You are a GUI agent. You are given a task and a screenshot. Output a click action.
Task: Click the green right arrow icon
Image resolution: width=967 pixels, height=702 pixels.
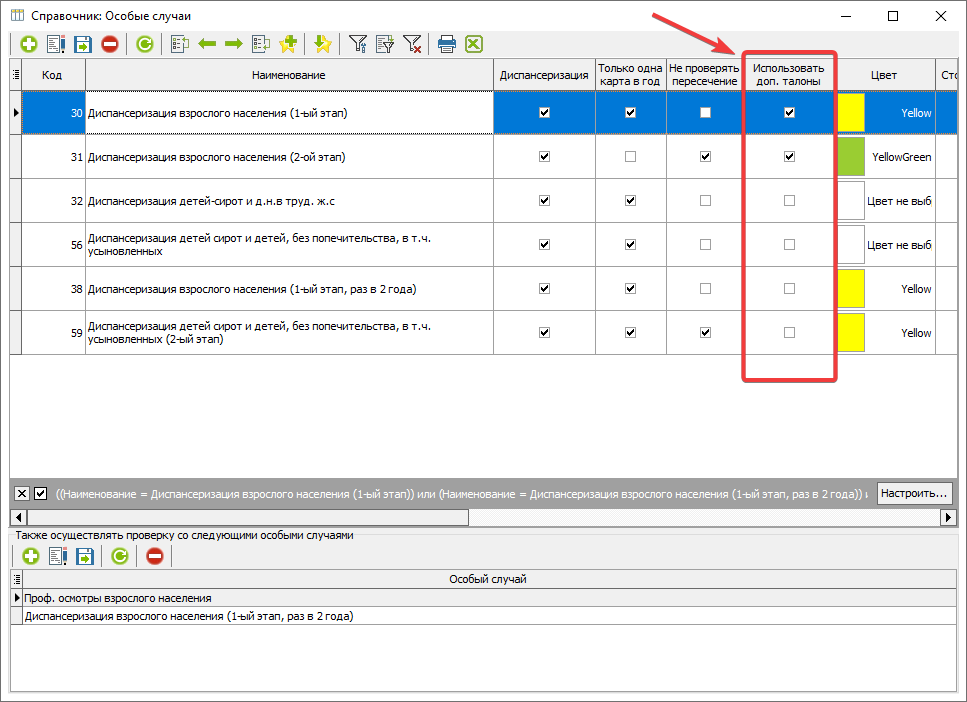[234, 44]
